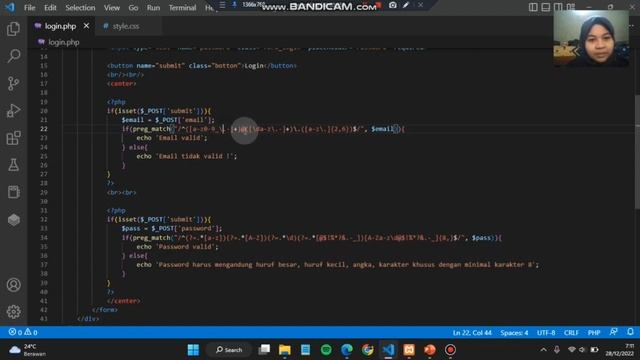Click the webcam overlay thumbnail

point(591,39)
